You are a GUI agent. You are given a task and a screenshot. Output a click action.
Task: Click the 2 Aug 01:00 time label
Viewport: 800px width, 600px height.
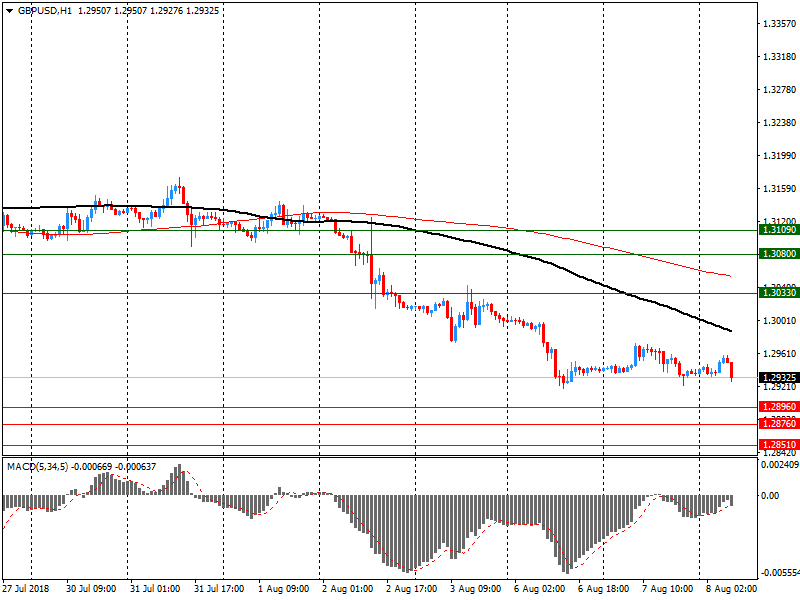pos(347,589)
